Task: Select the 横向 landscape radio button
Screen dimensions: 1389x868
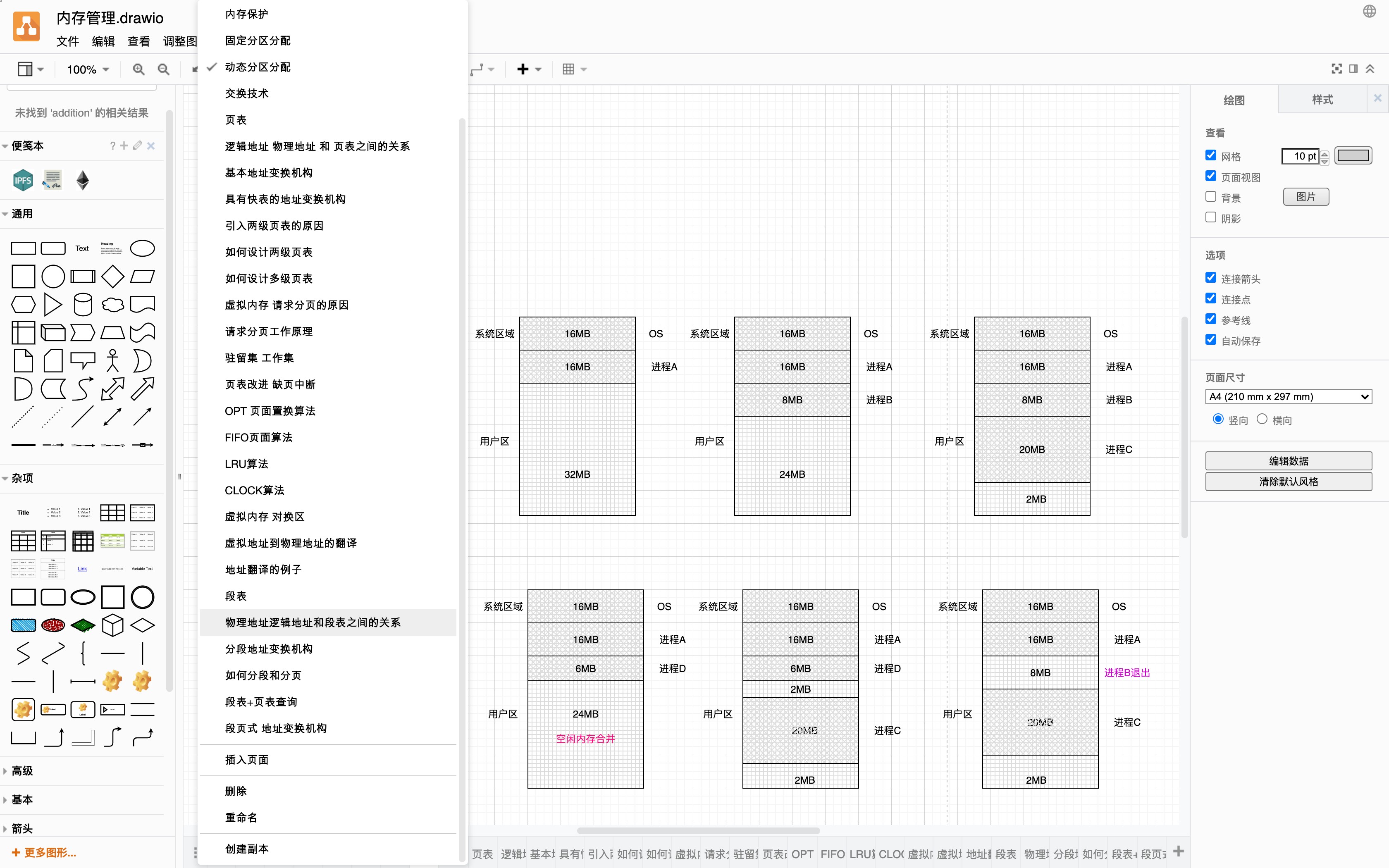Action: coord(1262,419)
